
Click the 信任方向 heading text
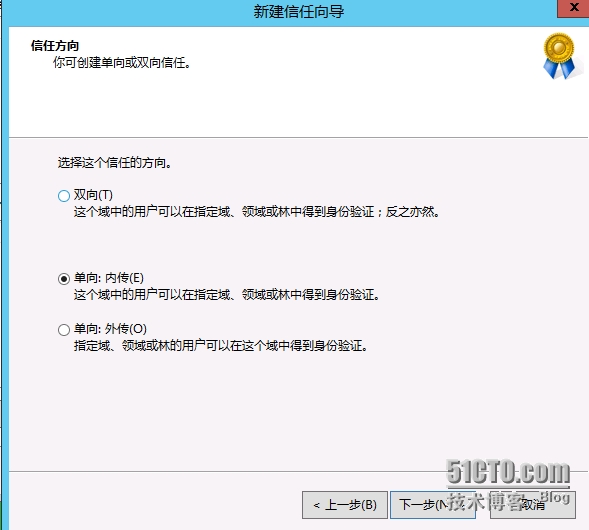[55, 46]
